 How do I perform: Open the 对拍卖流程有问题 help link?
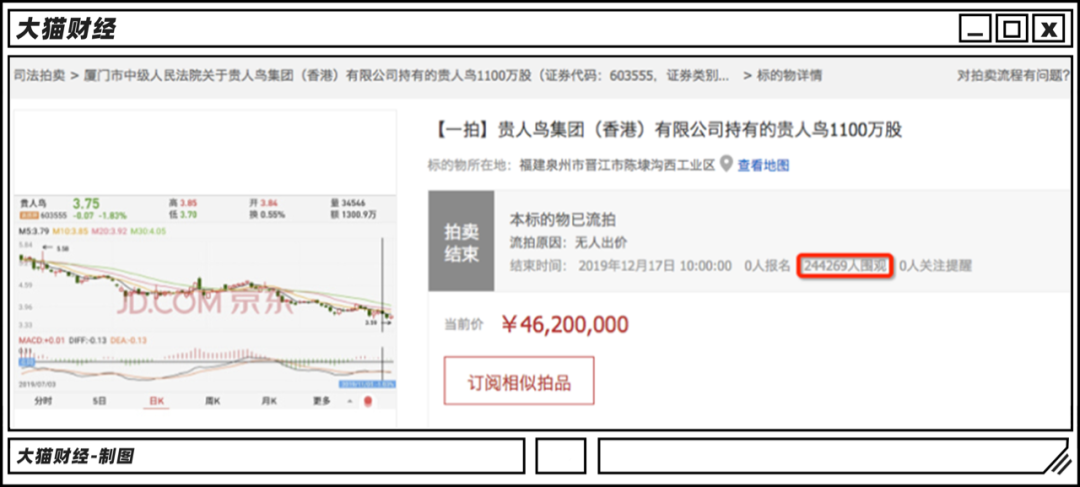click(1010, 75)
